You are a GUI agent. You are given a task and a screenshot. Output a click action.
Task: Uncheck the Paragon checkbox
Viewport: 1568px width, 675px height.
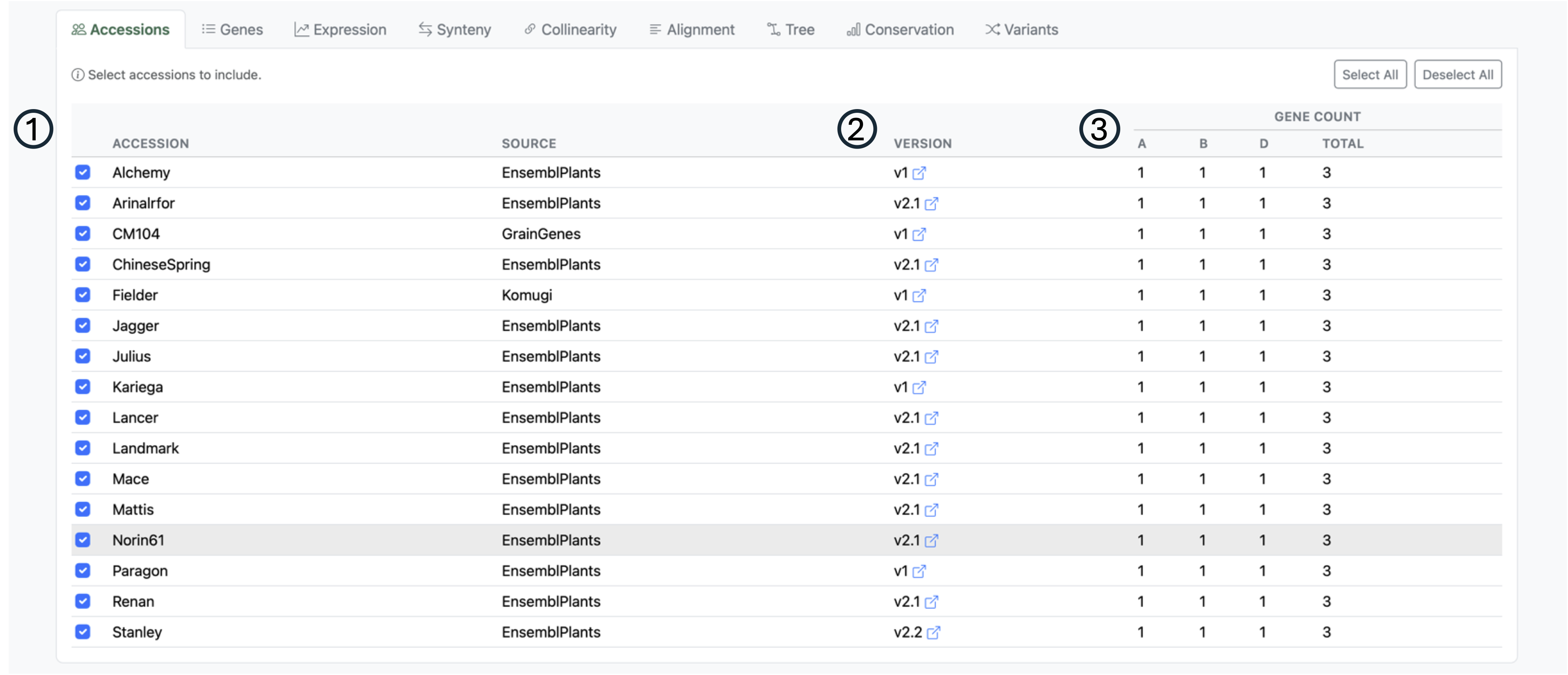(x=83, y=570)
